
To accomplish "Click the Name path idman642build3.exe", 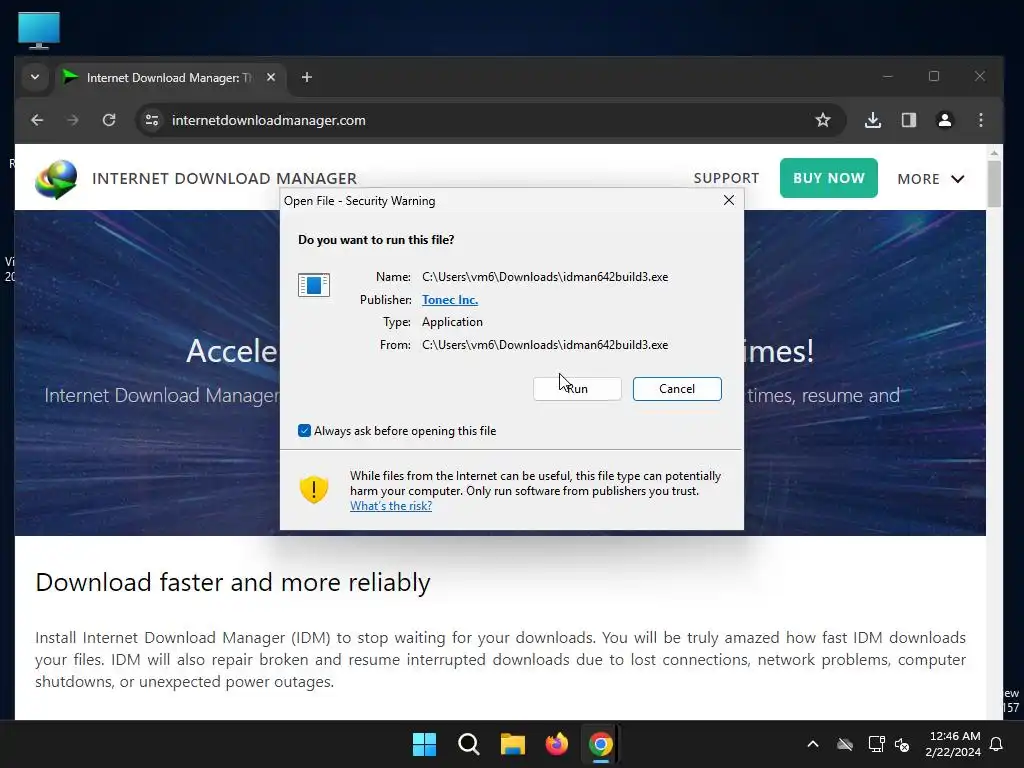I will pyautogui.click(x=545, y=277).
